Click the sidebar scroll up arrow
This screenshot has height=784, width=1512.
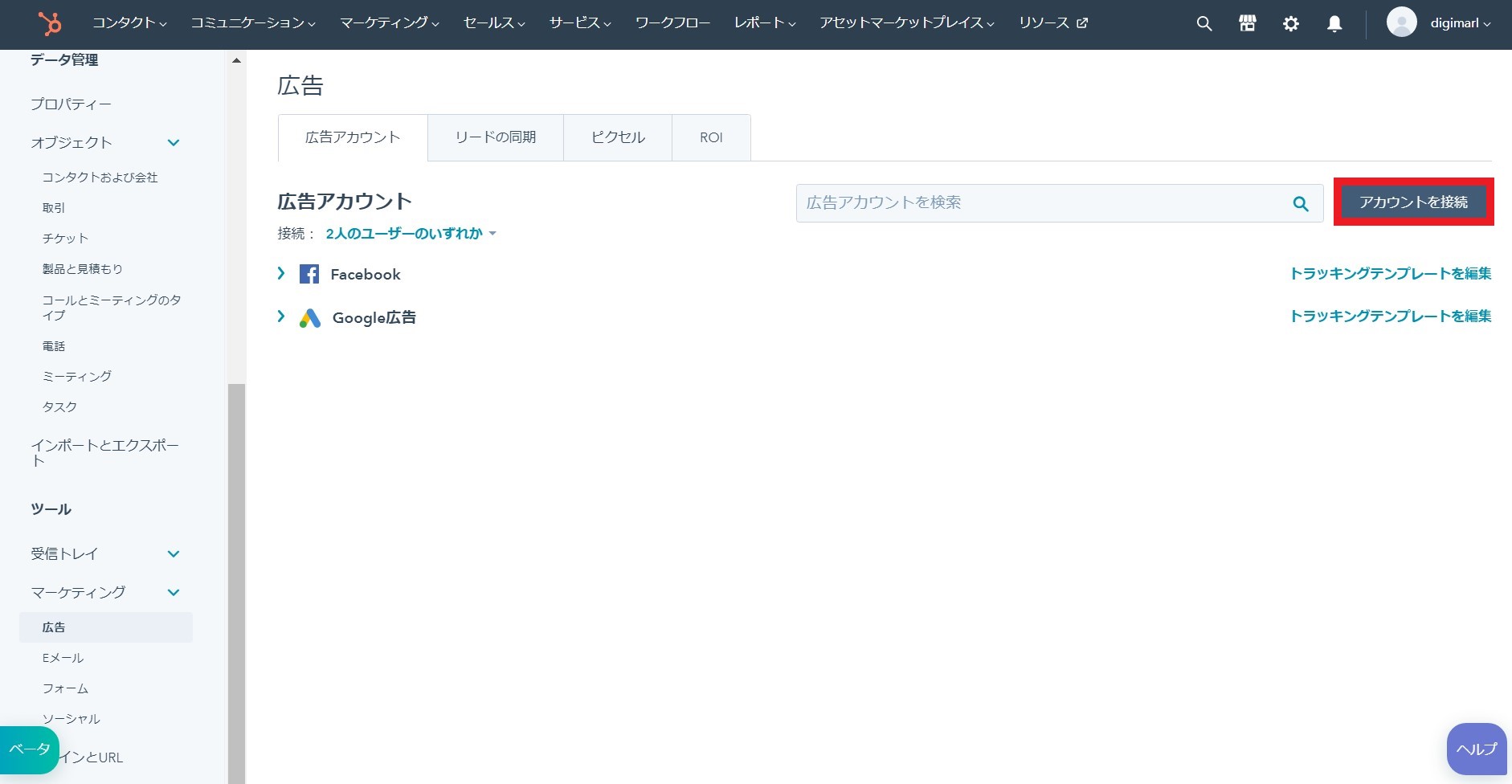236,60
